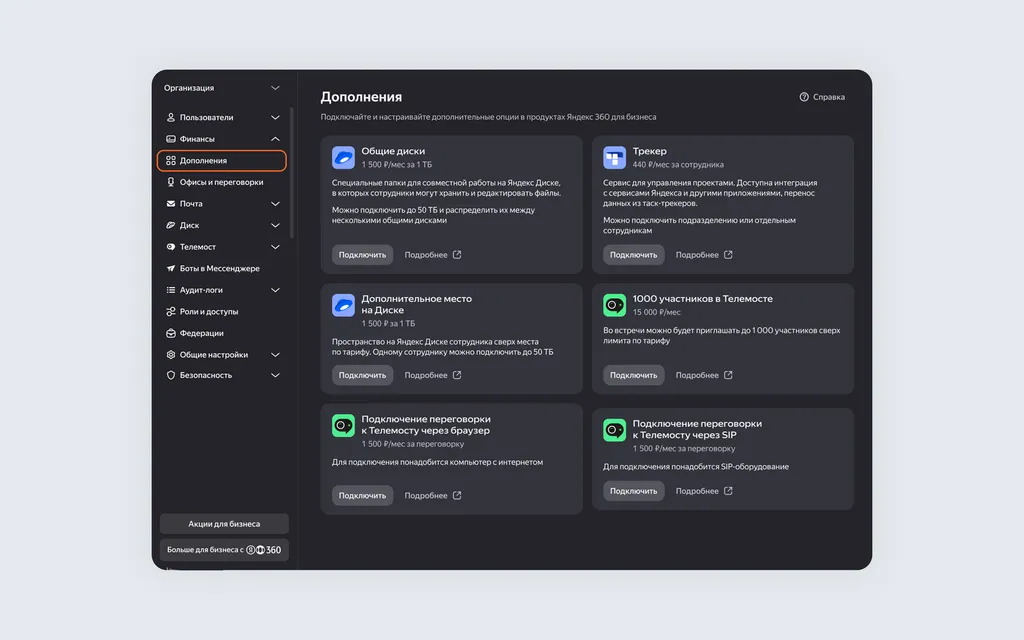Click external-link icon in через SIP card
Screen dimensions: 1024x640
coord(728,490)
